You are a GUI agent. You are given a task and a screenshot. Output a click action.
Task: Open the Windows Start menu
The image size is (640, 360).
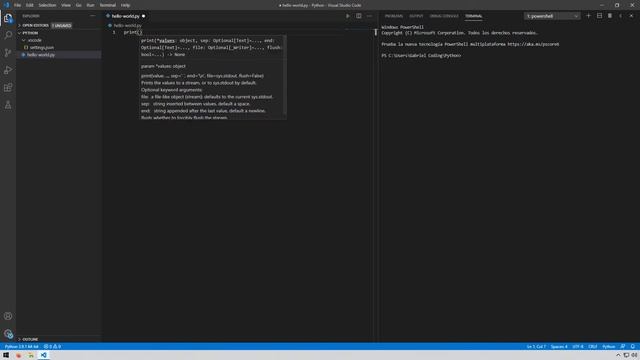pos(6,355)
